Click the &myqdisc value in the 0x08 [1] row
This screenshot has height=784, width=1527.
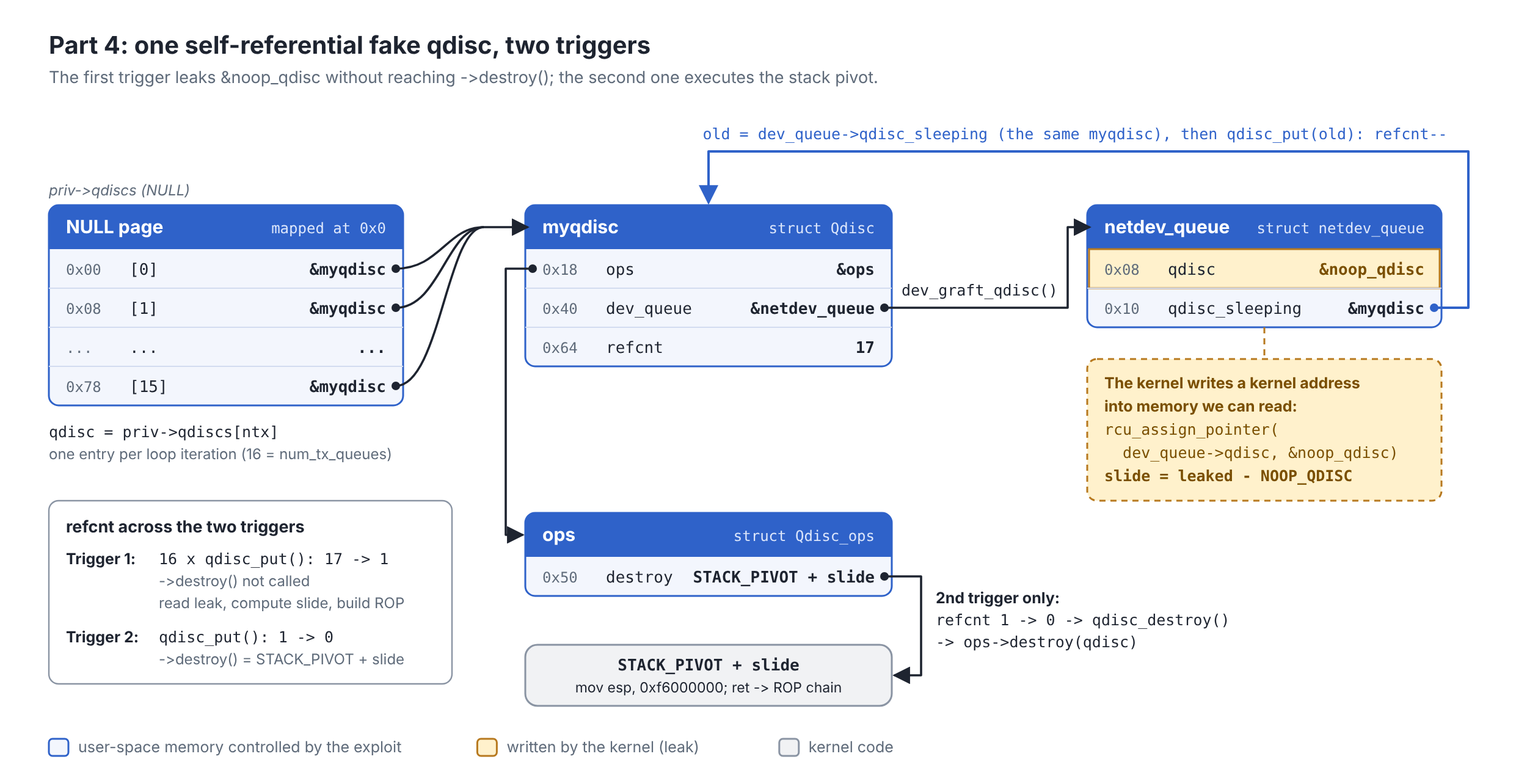point(347,308)
